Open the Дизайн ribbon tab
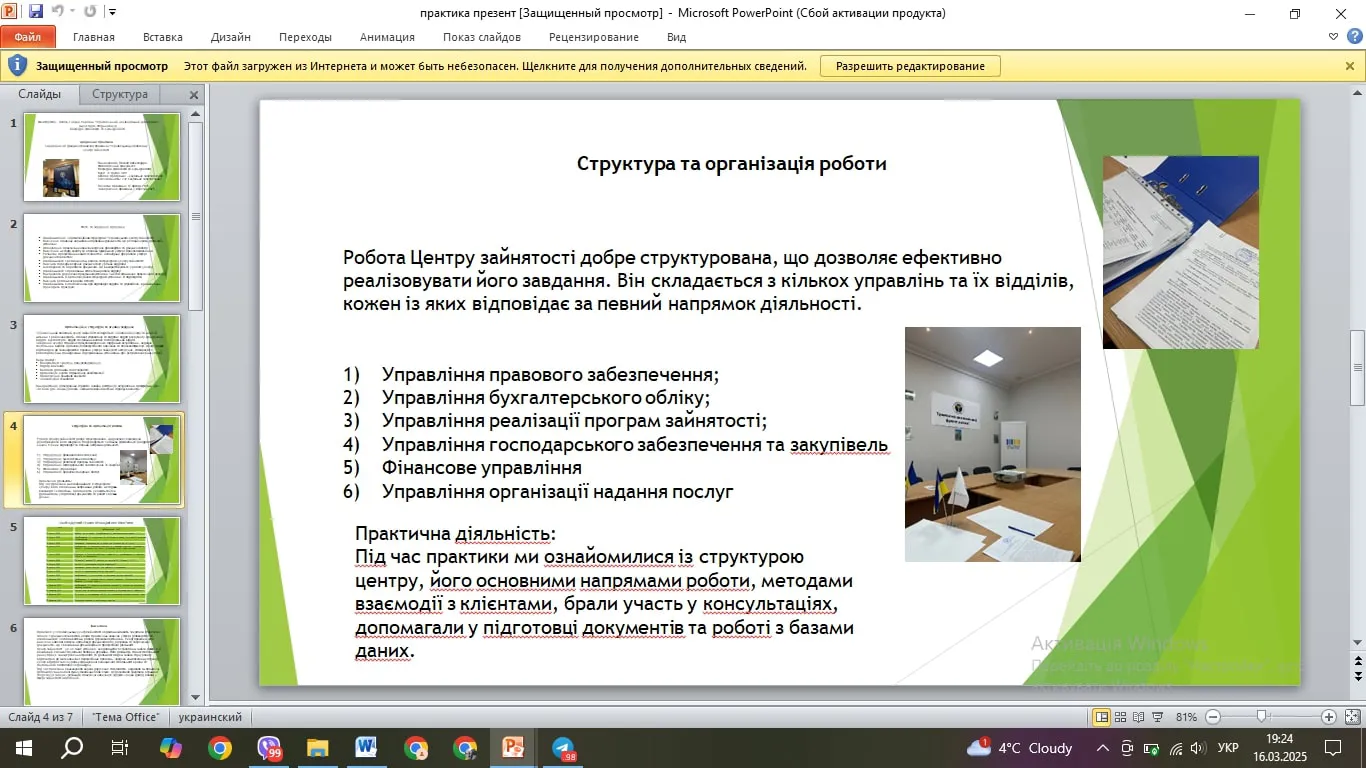Viewport: 1366px width, 768px height. pyautogui.click(x=231, y=37)
